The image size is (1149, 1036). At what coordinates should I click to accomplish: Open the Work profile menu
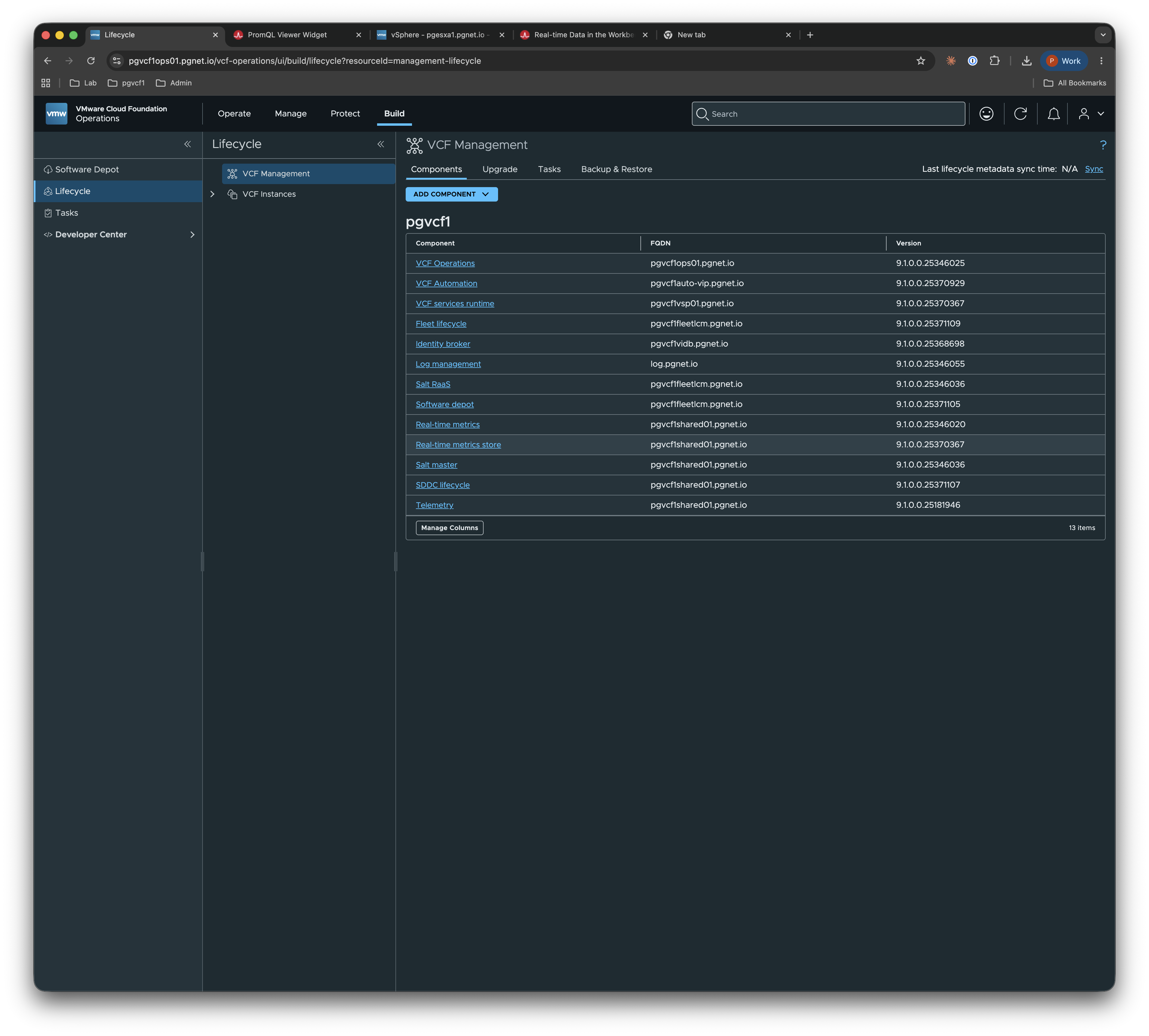click(x=1064, y=61)
